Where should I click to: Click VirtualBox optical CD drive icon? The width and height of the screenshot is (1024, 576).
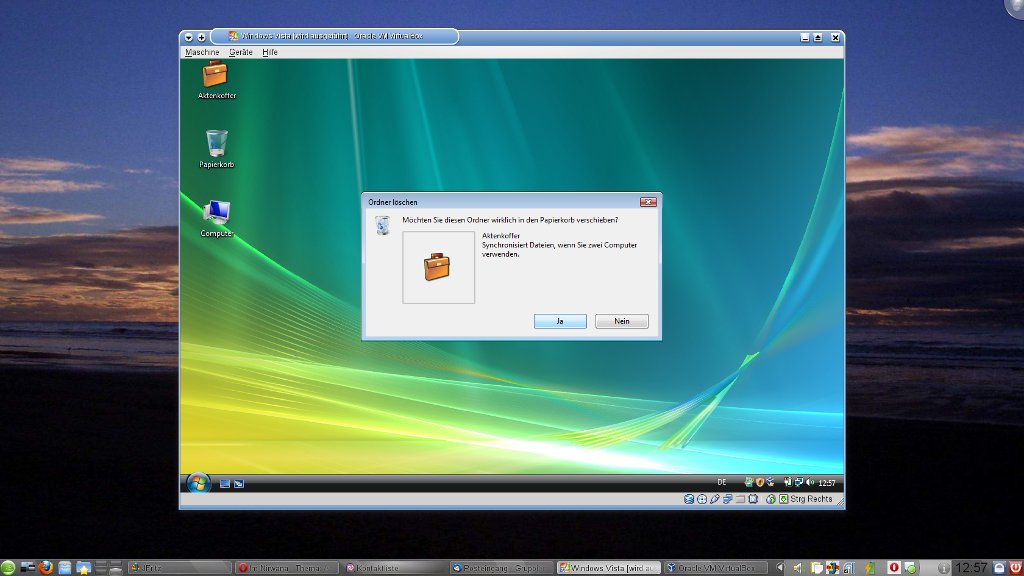(x=702, y=499)
